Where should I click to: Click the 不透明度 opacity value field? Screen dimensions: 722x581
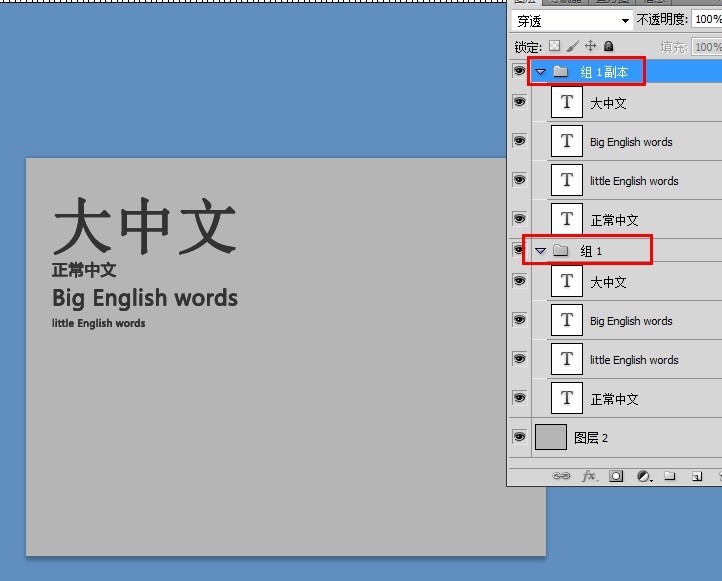(x=707, y=19)
